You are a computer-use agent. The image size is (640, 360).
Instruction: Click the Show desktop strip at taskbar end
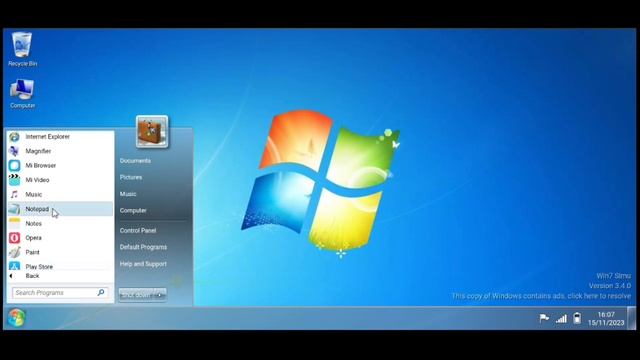click(631, 318)
